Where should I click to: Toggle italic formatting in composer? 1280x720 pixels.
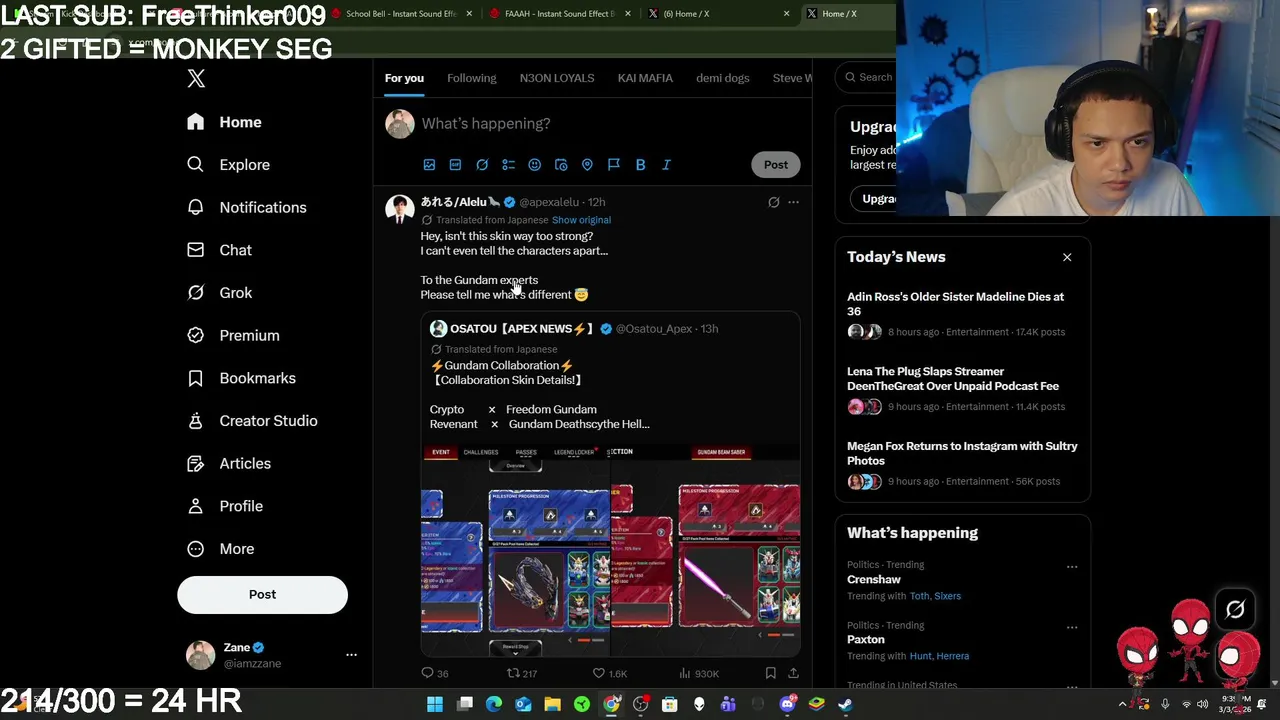point(666,165)
